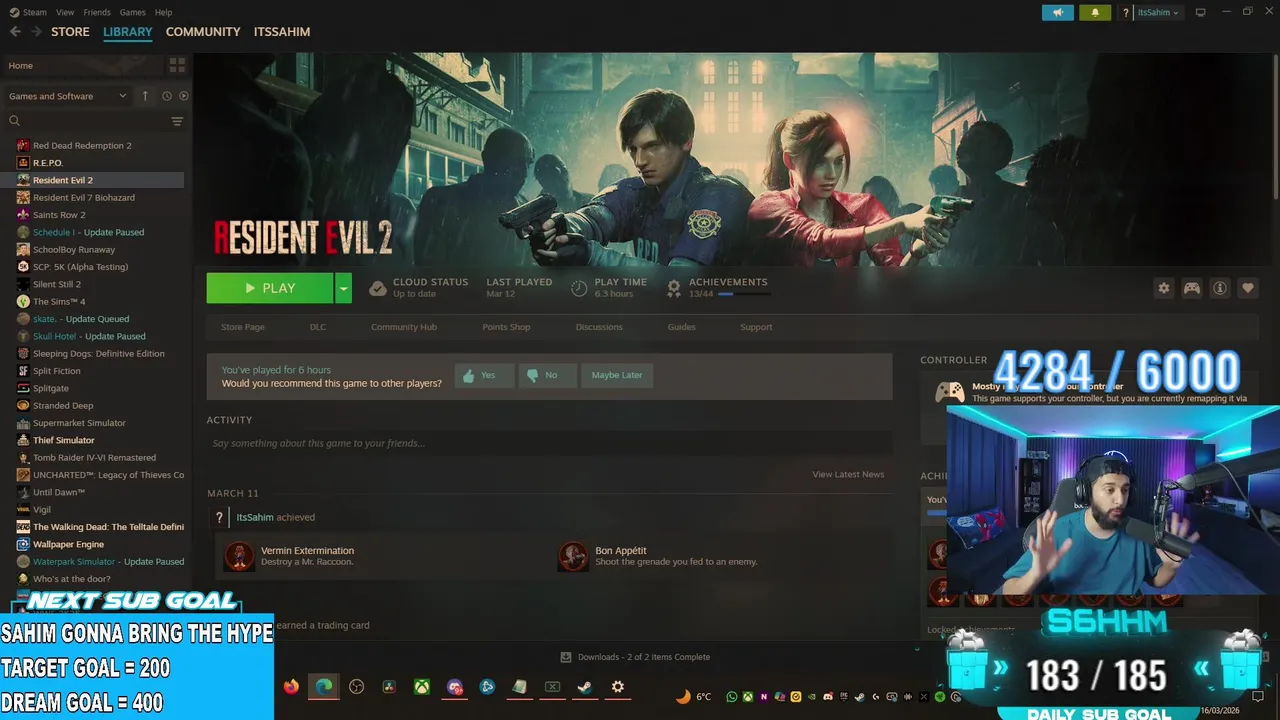
Task: Open Microsoft Edge from the taskbar
Action: click(324, 687)
